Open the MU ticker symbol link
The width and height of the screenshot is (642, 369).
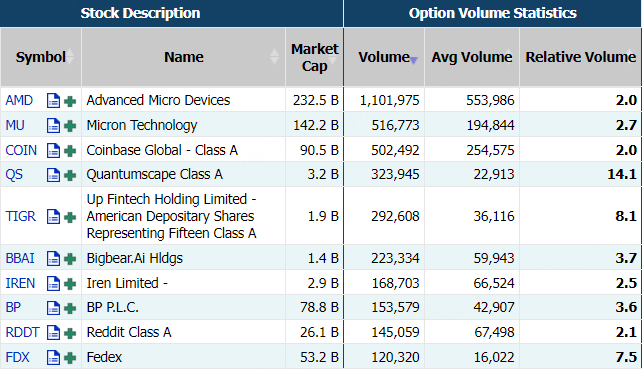tap(15, 125)
